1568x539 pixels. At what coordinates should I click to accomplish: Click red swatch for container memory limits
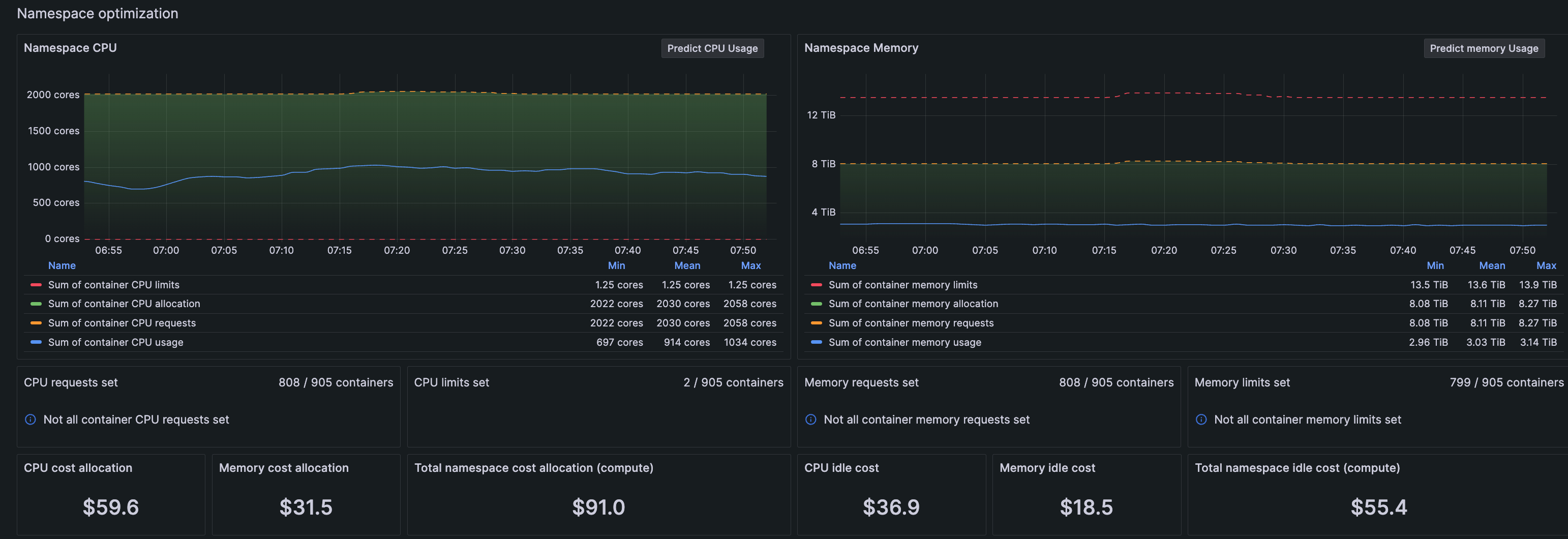816,285
